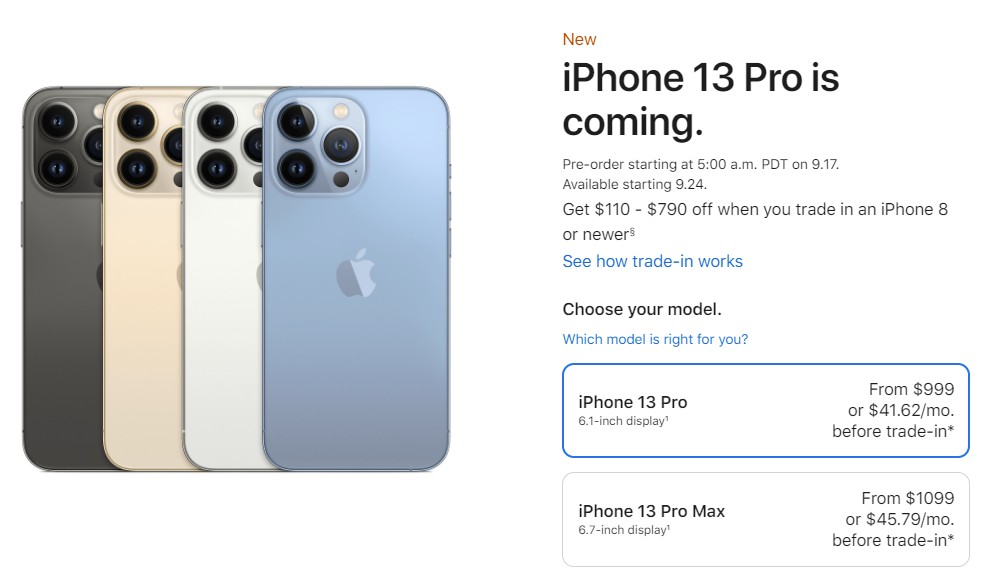Click the top lens of the silver iPhone
This screenshot has height=579, width=987.
click(217, 121)
